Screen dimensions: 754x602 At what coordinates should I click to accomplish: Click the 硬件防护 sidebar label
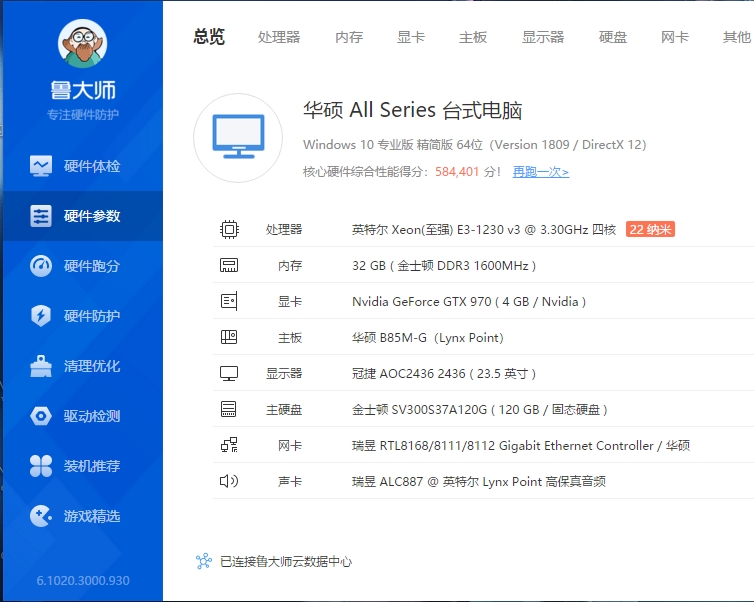[x=92, y=316]
